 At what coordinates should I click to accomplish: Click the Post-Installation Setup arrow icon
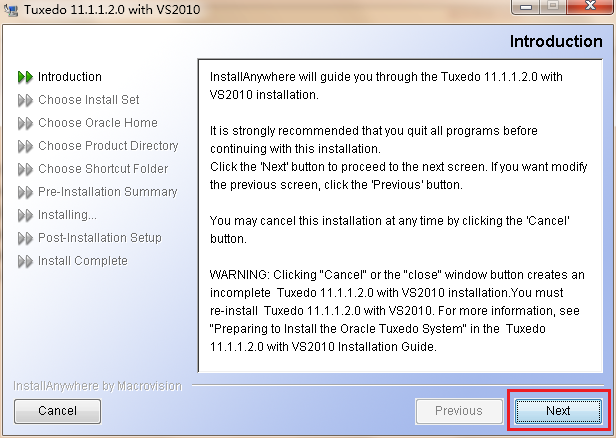pos(25,238)
